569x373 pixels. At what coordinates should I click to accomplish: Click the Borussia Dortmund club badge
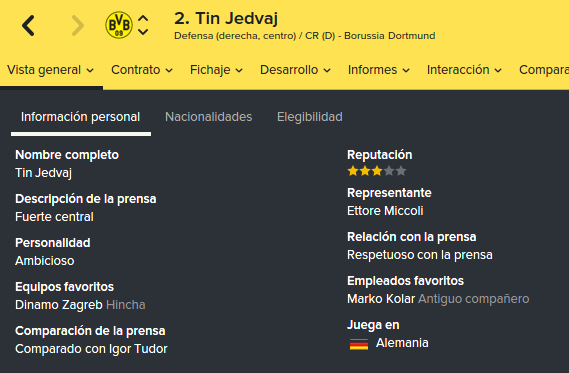click(x=119, y=25)
